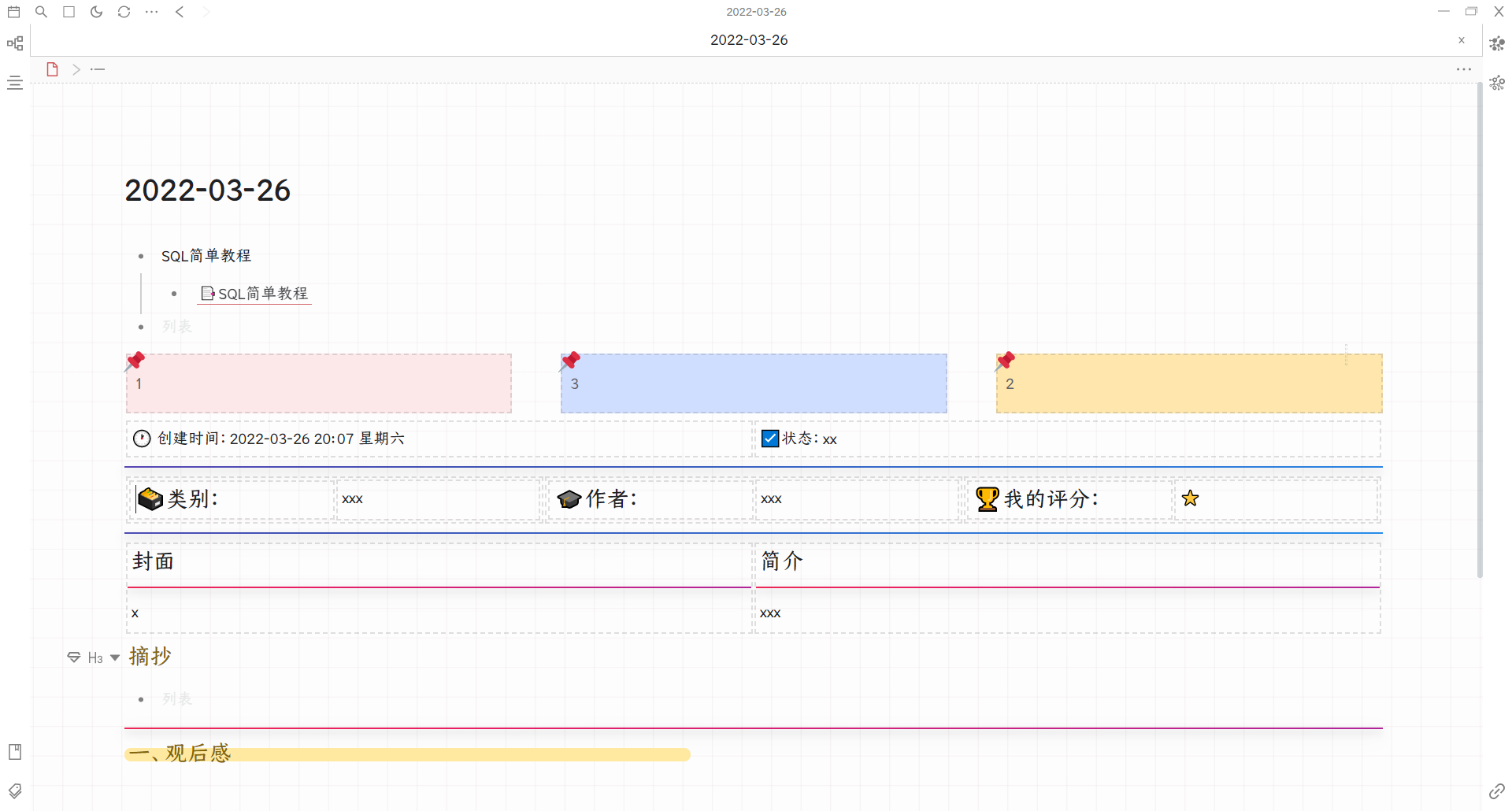
Task: Open the H3 heading level menu
Action: tap(95, 658)
